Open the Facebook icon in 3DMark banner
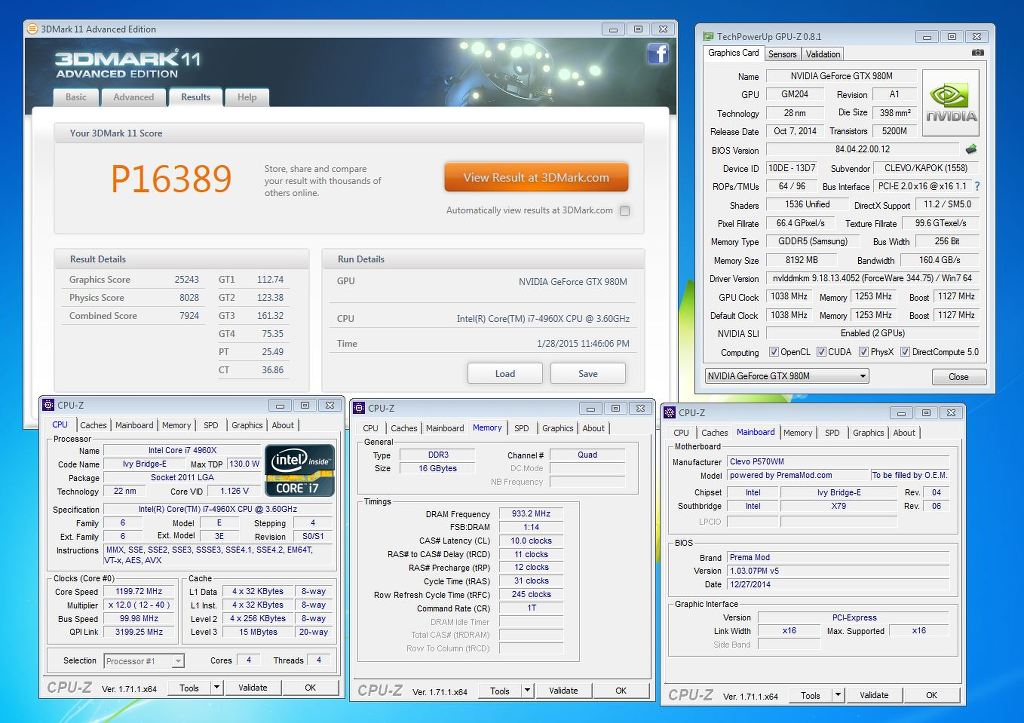 pos(658,53)
